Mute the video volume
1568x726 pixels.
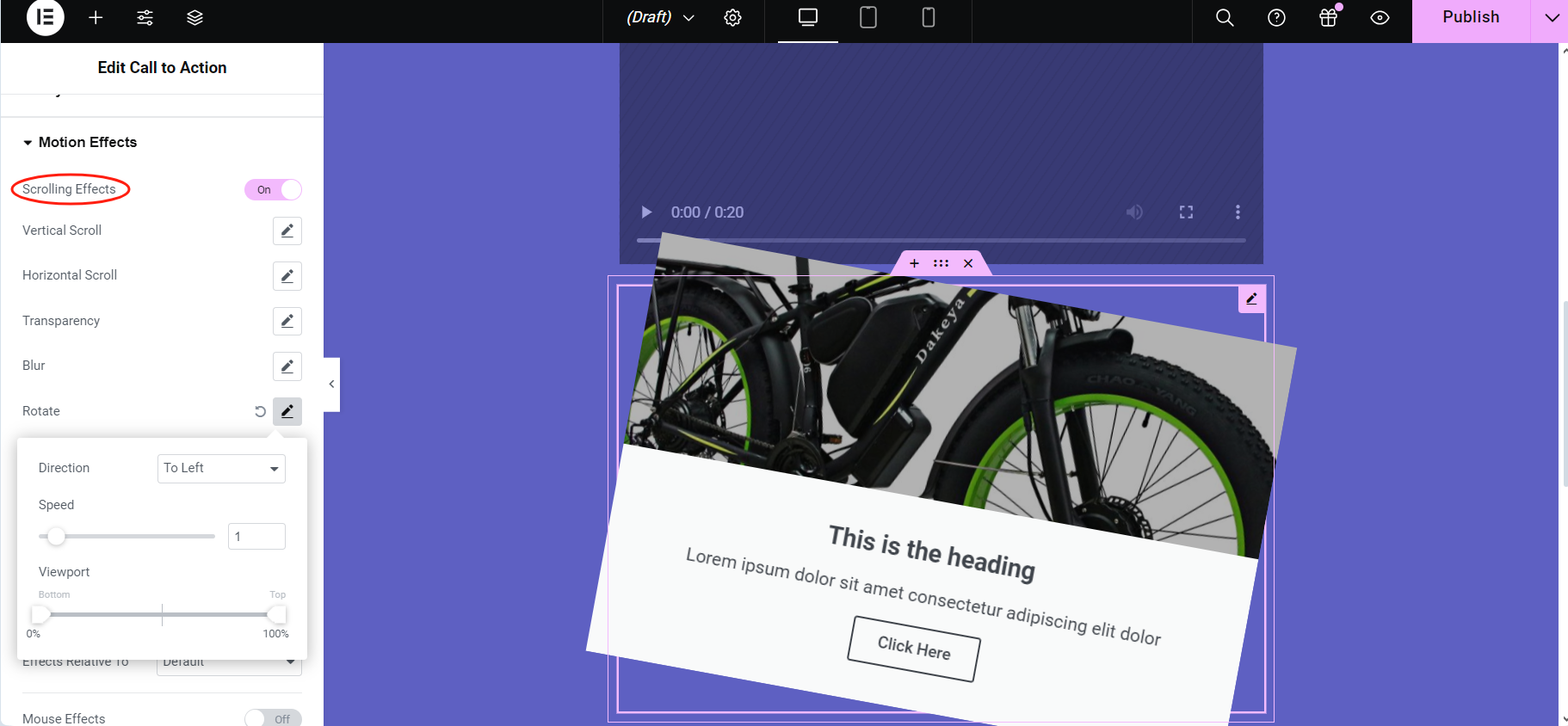pos(1135,212)
